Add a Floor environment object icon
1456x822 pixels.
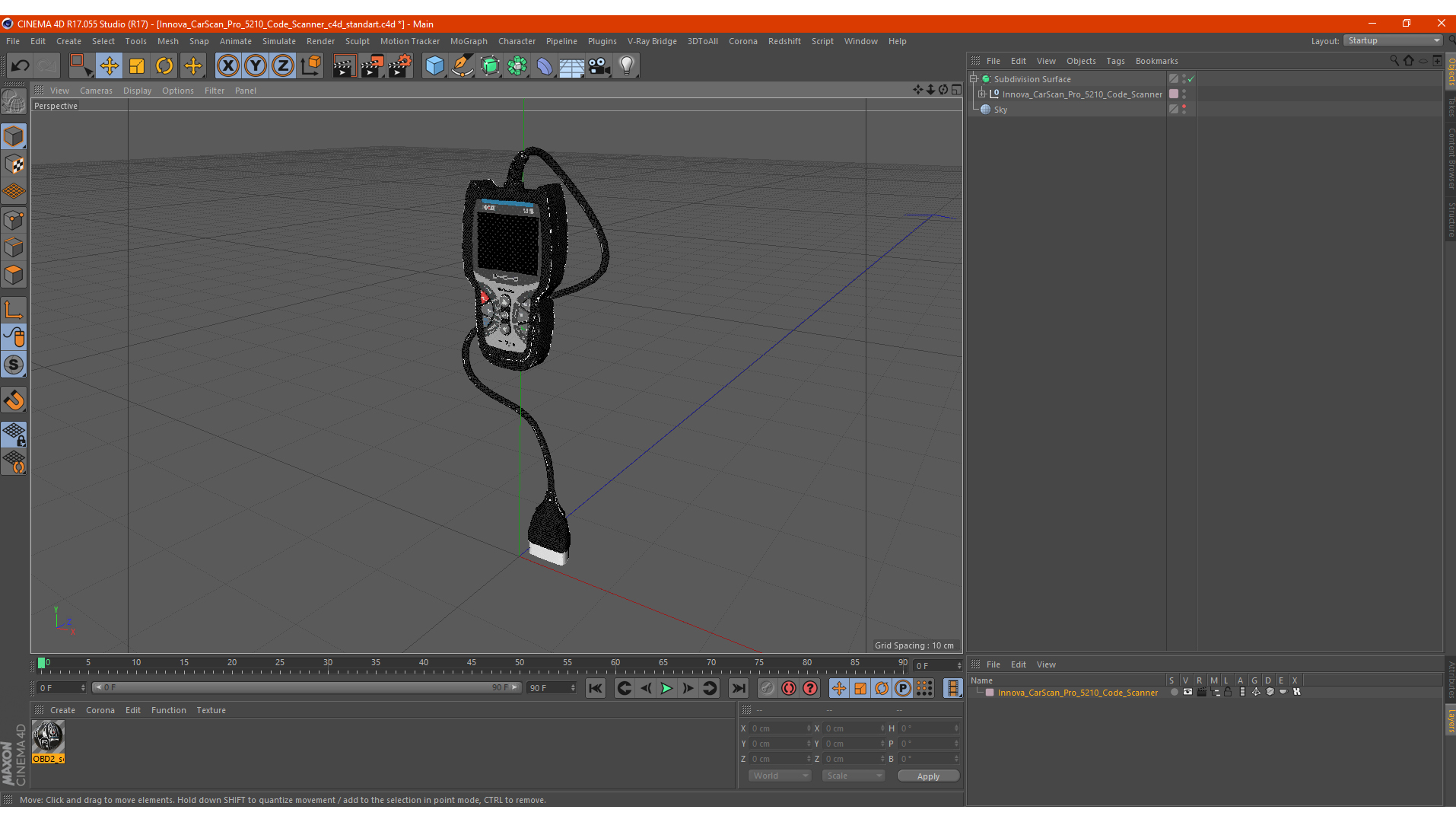click(571, 66)
